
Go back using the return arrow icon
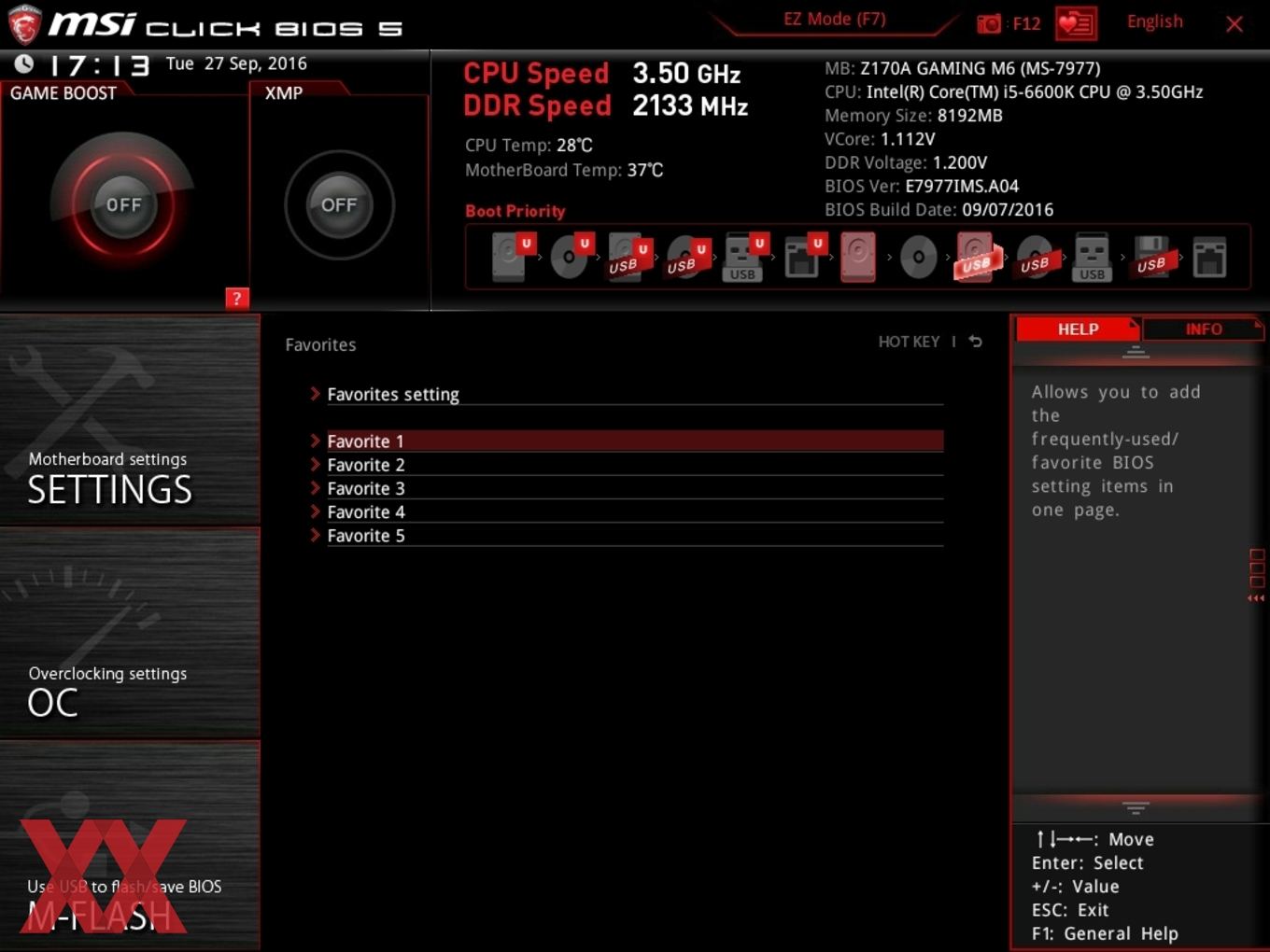[975, 342]
